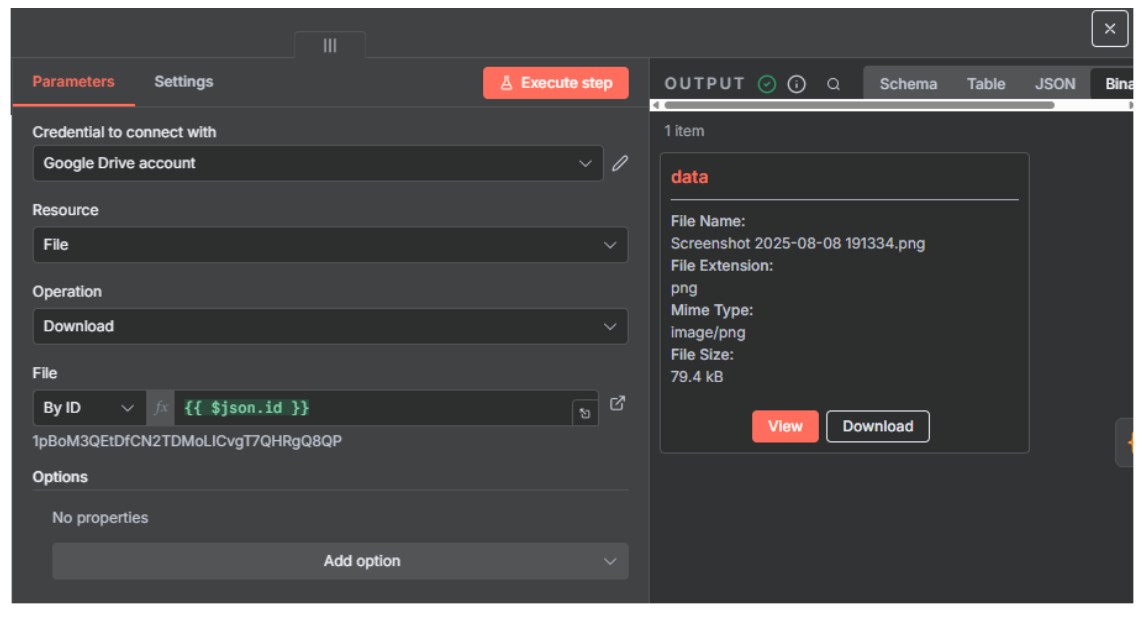Close the node panel with X
1144x618 pixels.
(x=1110, y=29)
